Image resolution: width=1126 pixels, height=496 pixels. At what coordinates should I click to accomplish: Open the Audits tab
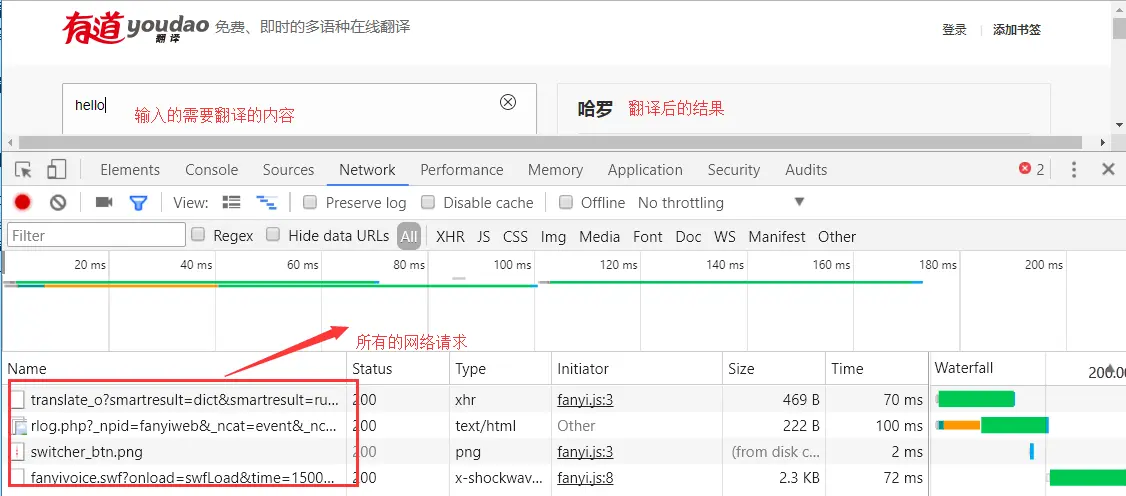(x=806, y=170)
